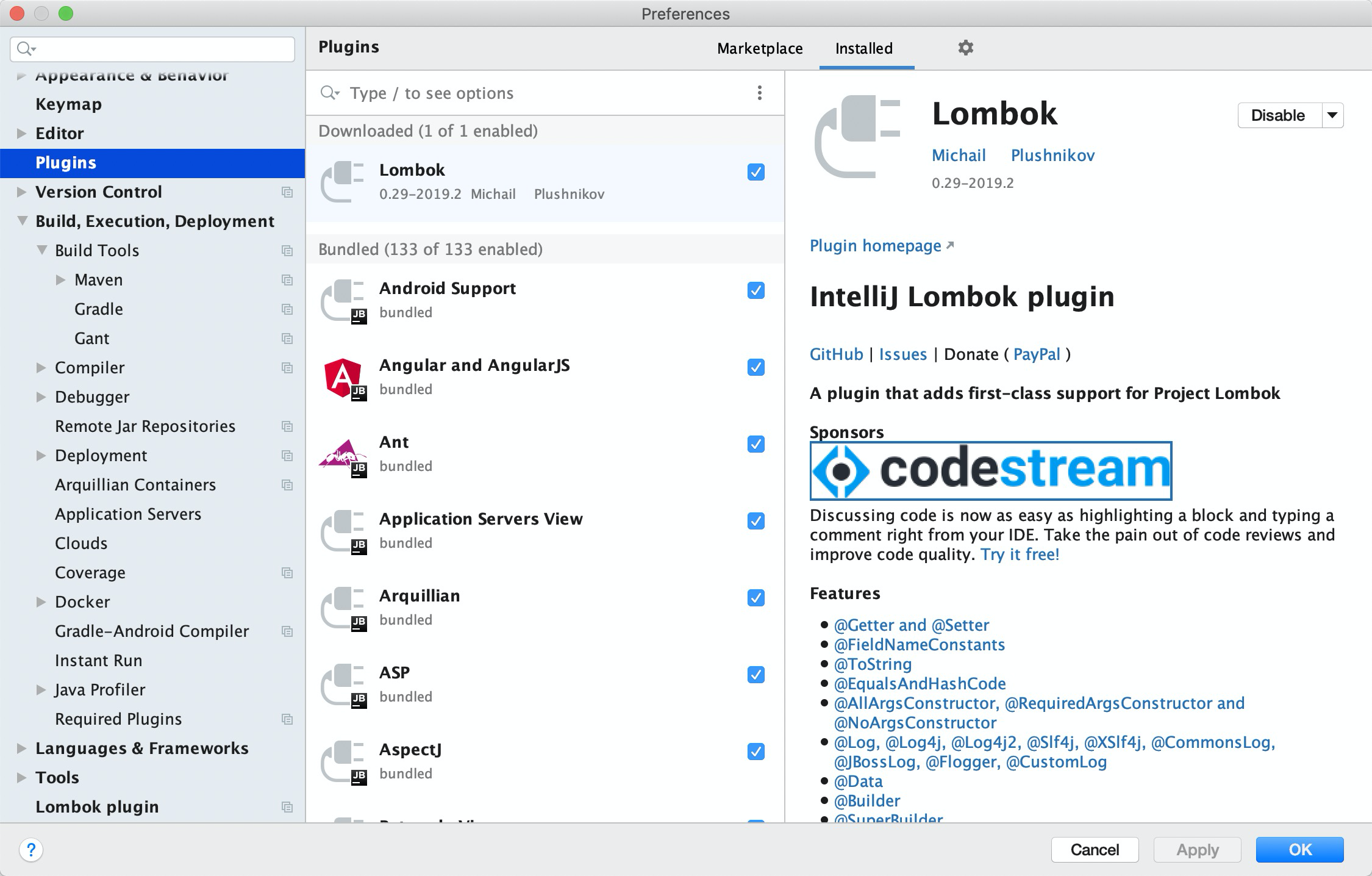
Task: Toggle the Angular and AngularJS checkbox
Action: click(756, 367)
